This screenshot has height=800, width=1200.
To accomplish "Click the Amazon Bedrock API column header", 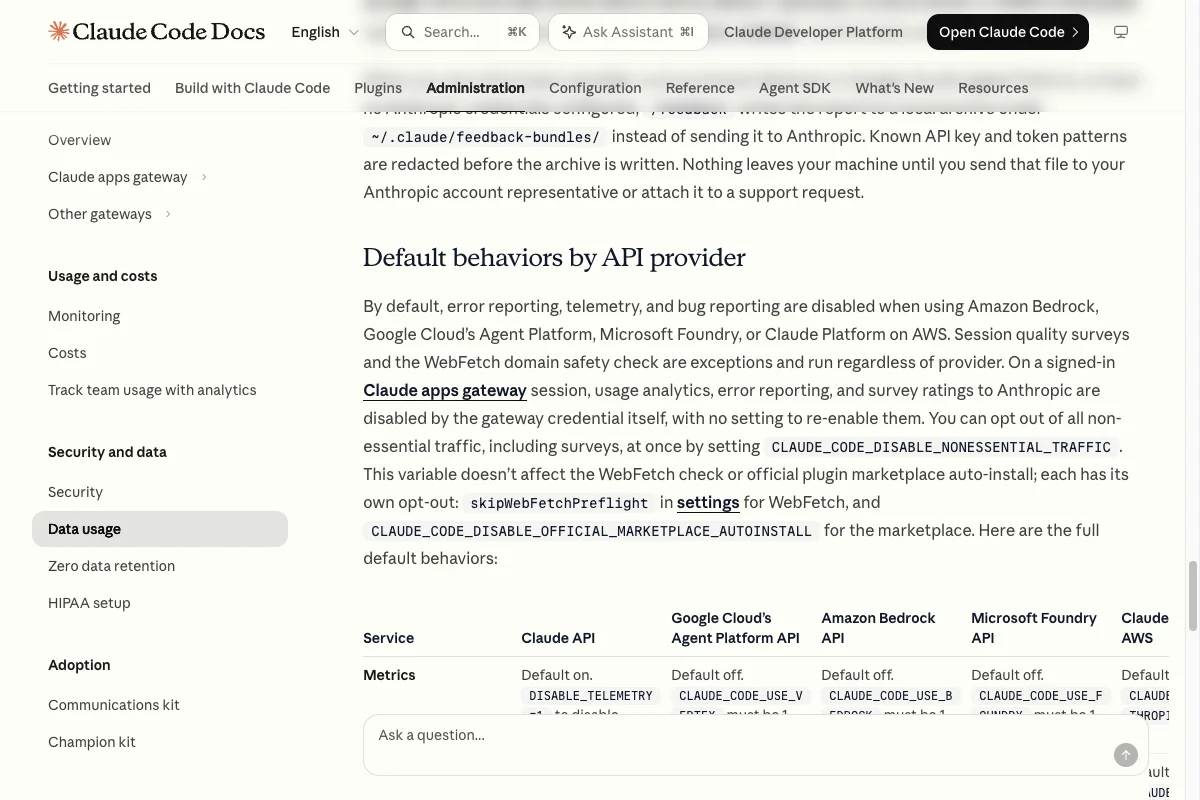I will coord(878,628).
